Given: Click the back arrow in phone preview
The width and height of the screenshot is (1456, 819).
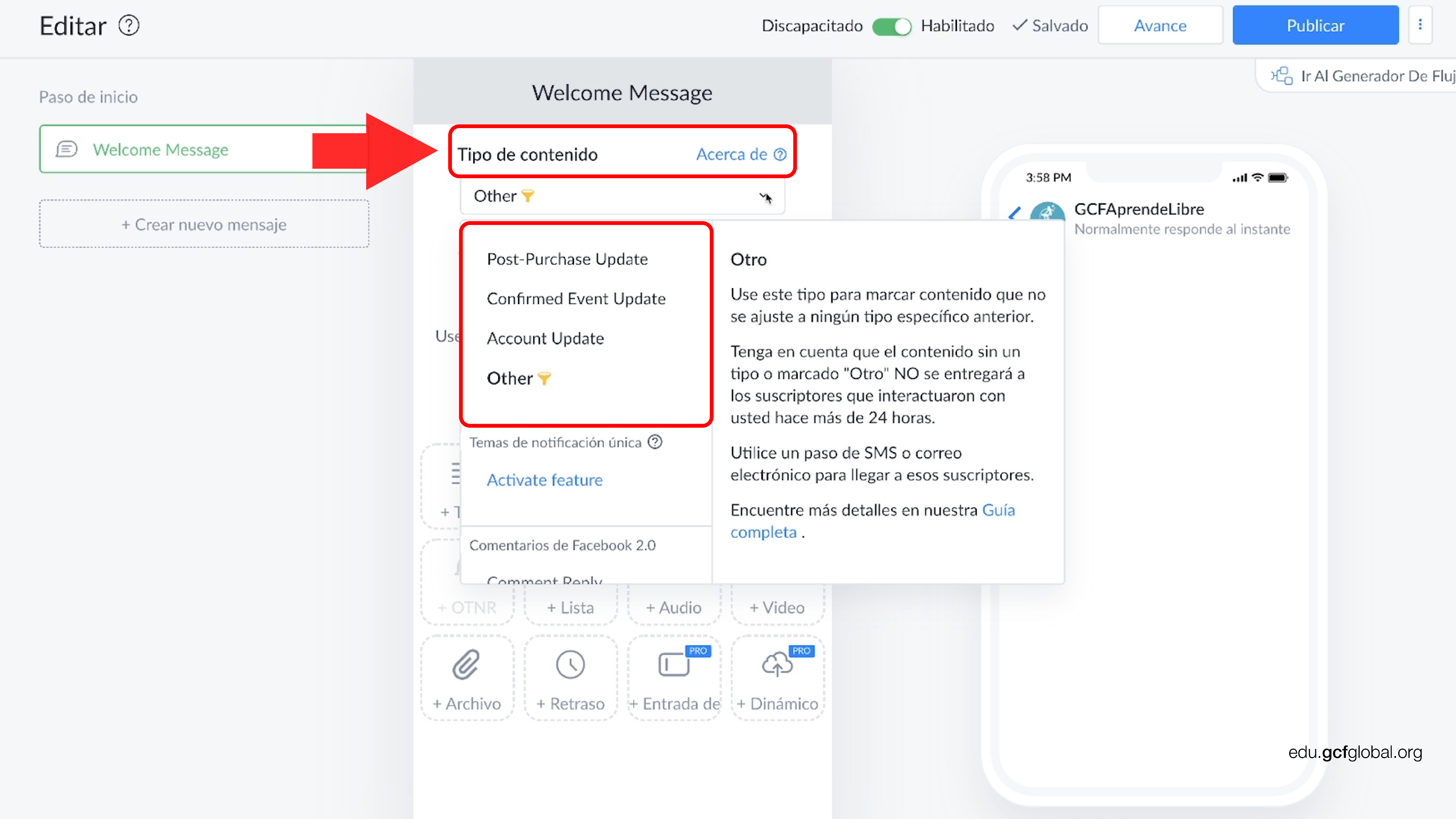Looking at the screenshot, I should coord(1015,213).
